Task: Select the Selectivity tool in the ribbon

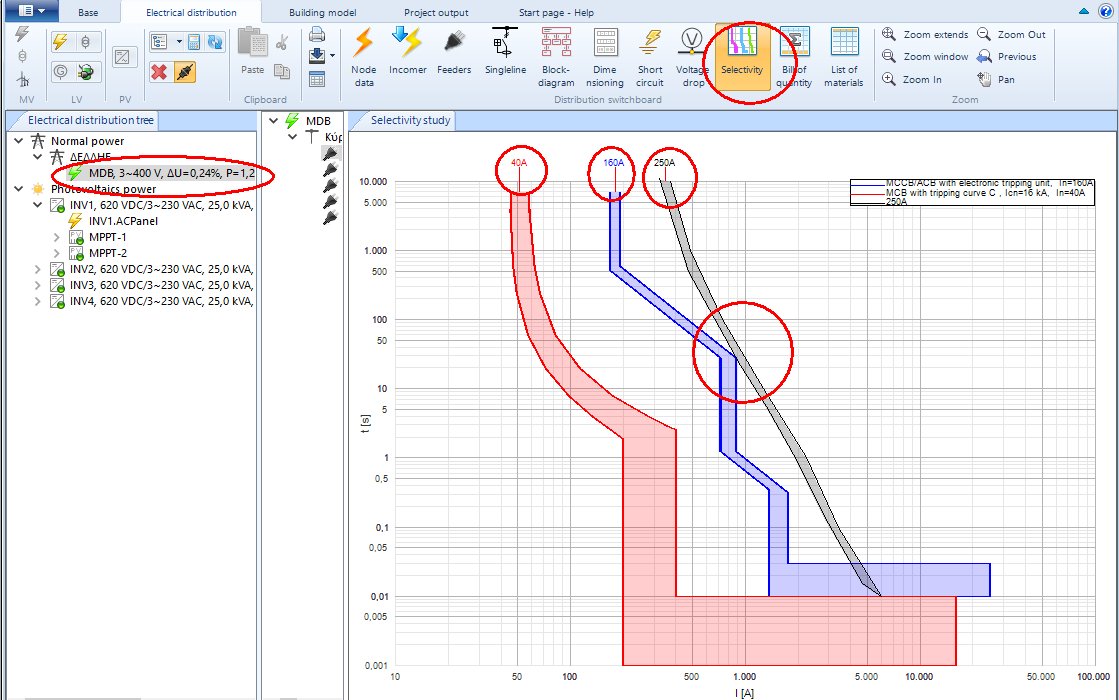Action: (743, 57)
